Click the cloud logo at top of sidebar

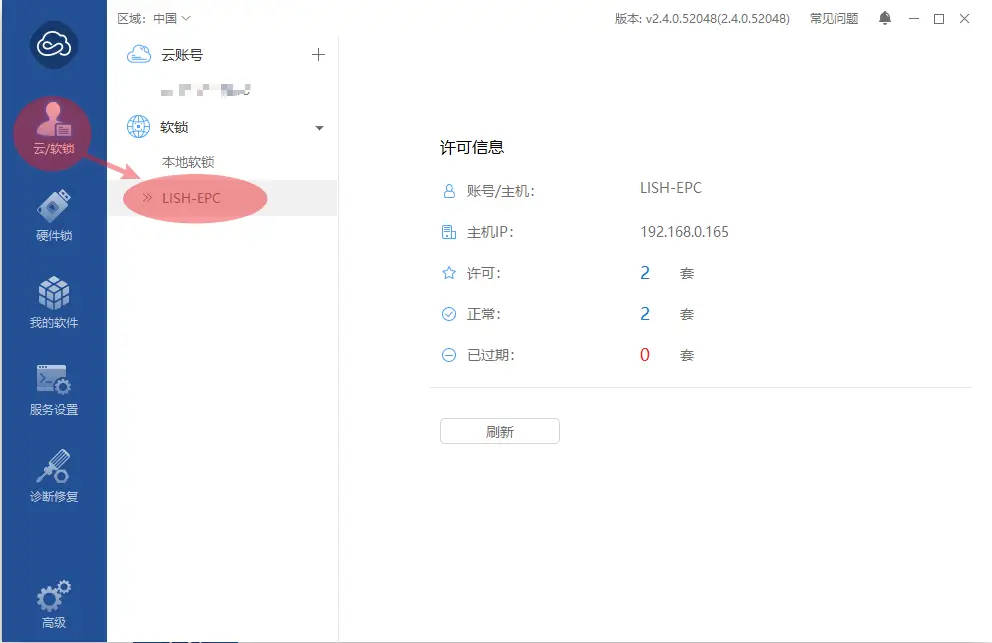click(53, 46)
